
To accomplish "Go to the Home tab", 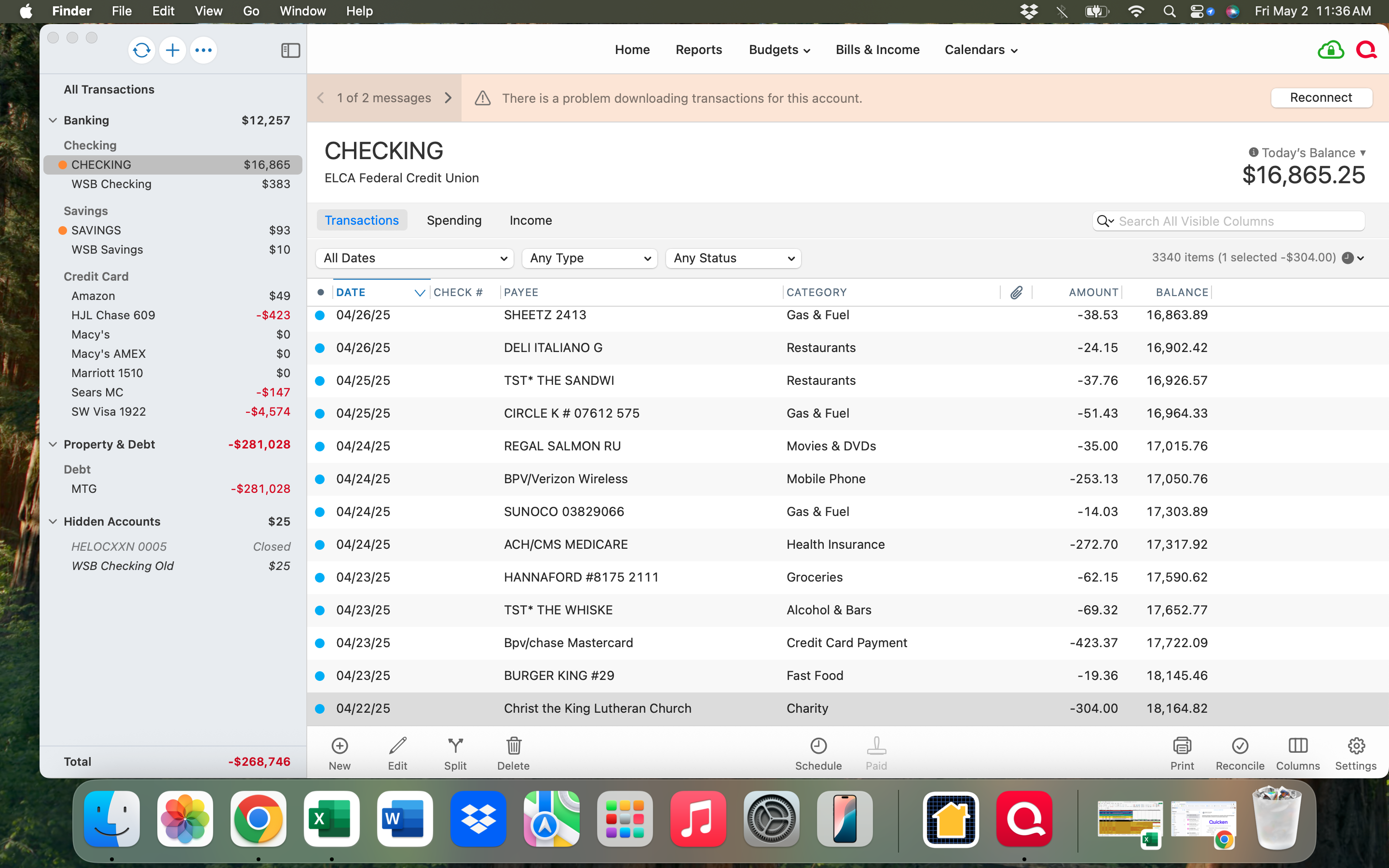I will pos(632,50).
